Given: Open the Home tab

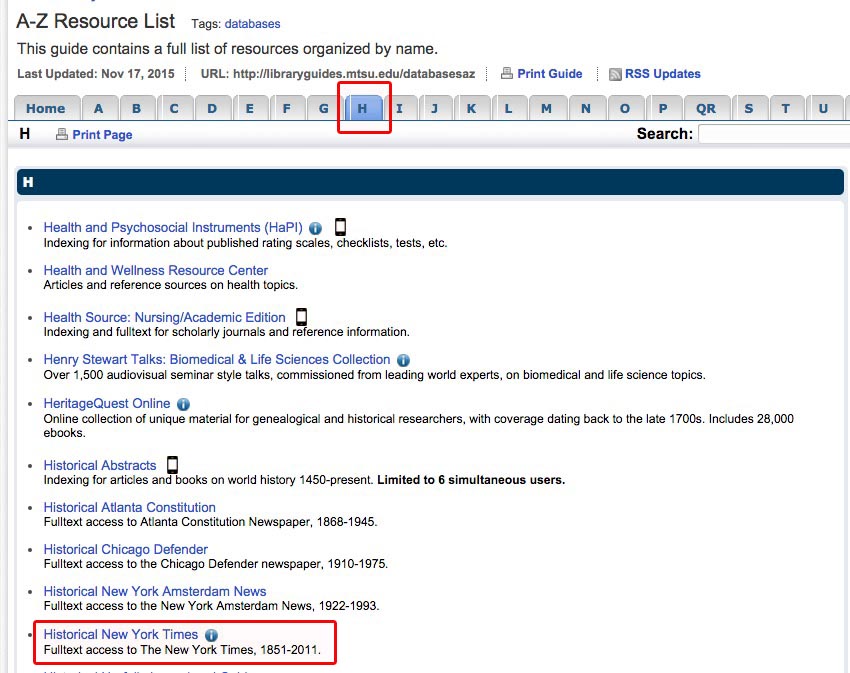Looking at the screenshot, I should (47, 108).
